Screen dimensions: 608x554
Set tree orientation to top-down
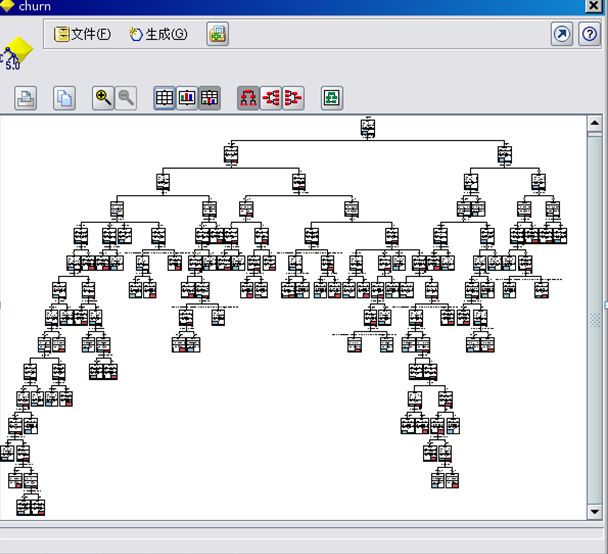pyautogui.click(x=248, y=98)
